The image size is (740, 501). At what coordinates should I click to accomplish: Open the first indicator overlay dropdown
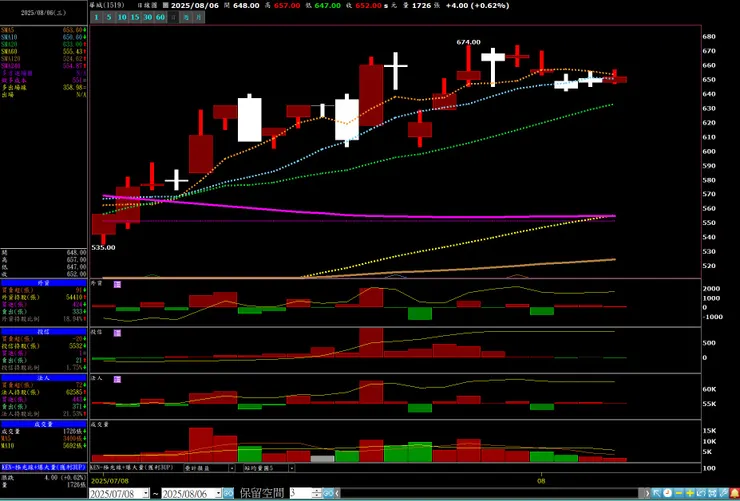232,468
